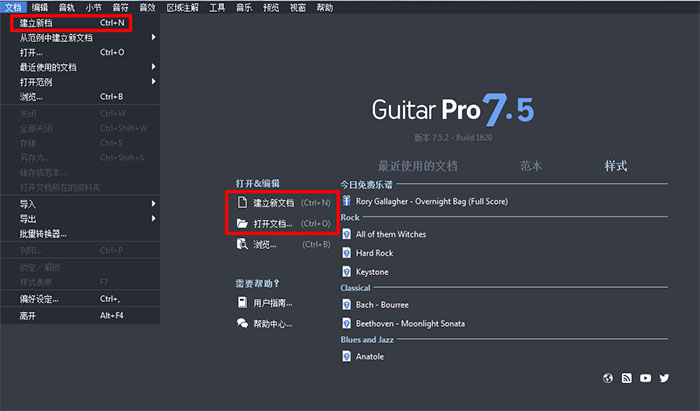Switch to the 范本 tab

coord(531,166)
